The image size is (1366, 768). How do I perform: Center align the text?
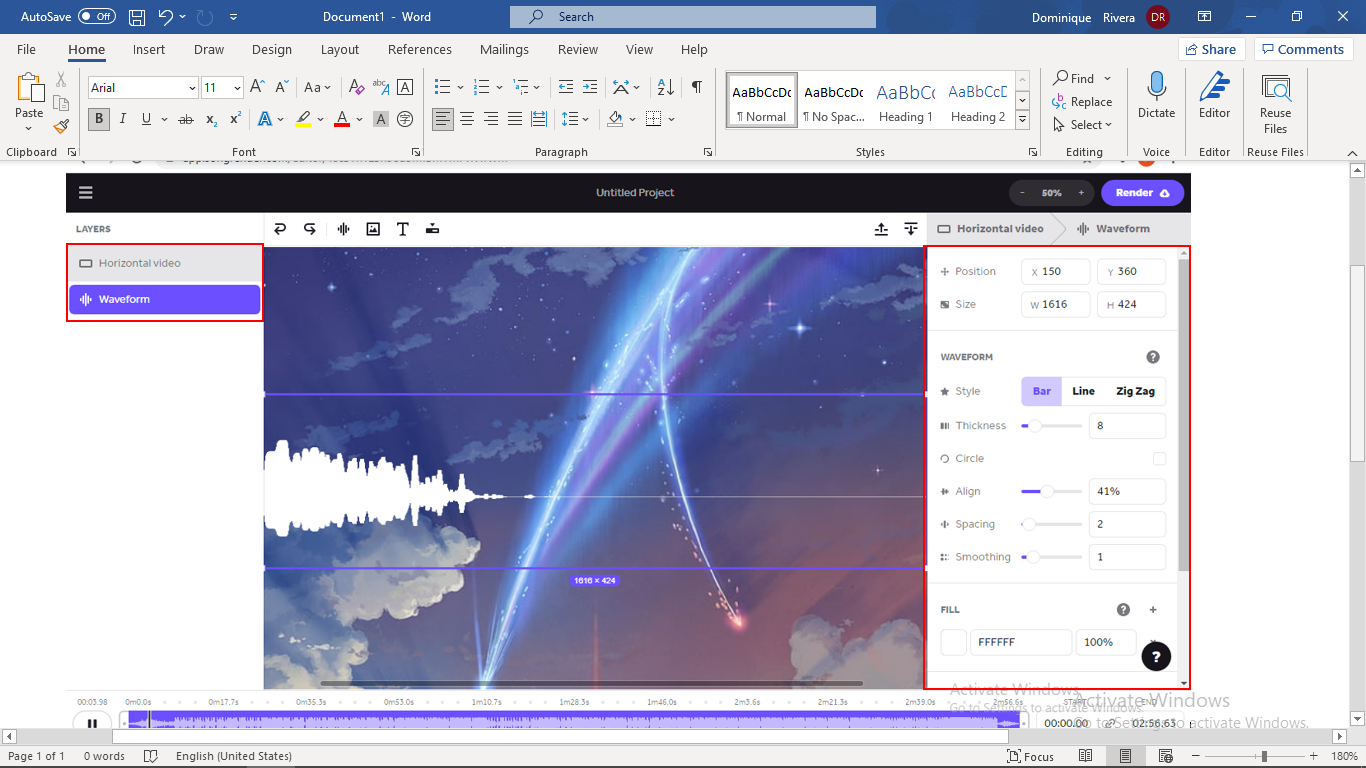click(x=467, y=119)
